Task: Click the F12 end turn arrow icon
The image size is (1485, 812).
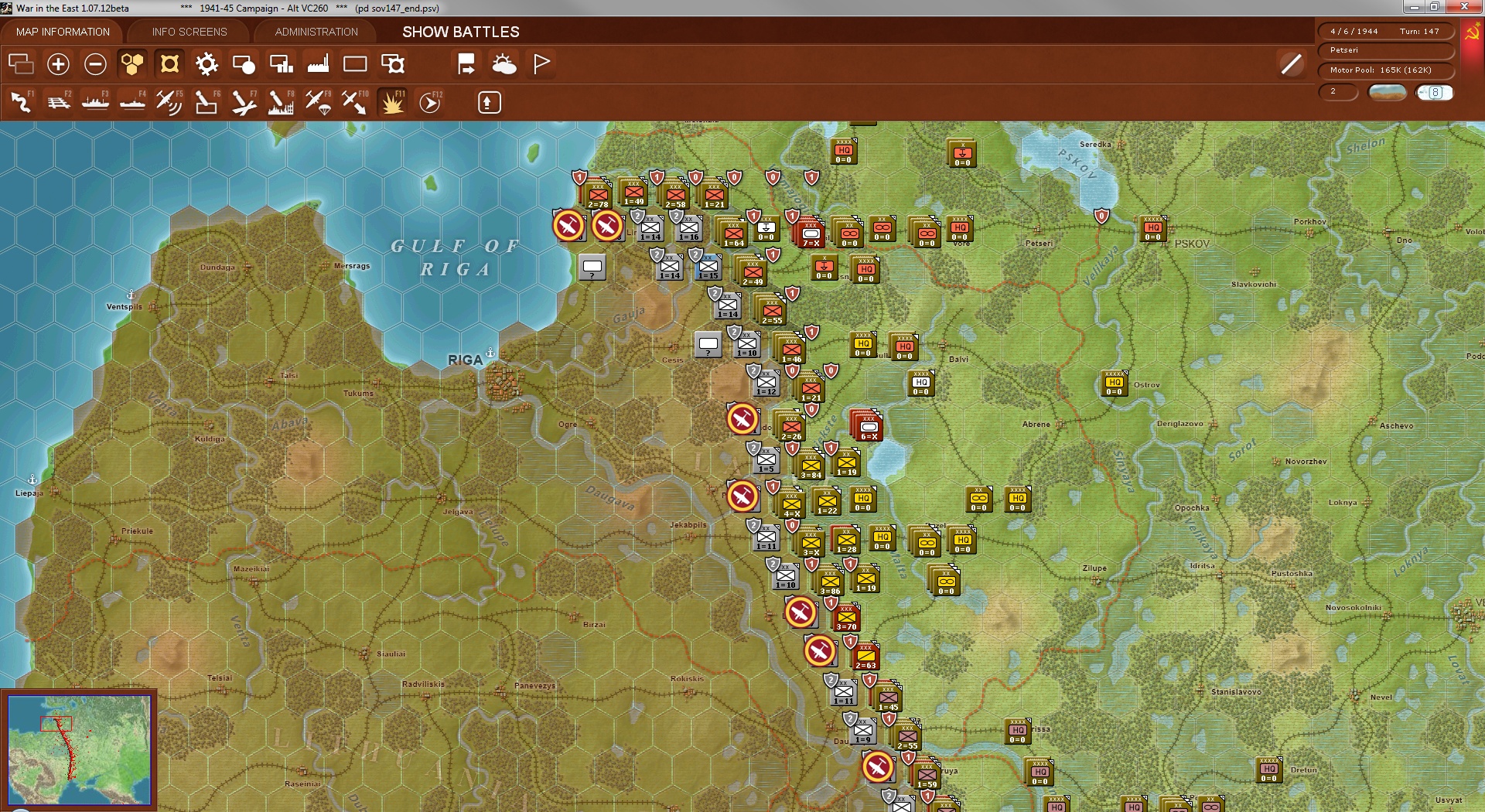Action: point(430,102)
